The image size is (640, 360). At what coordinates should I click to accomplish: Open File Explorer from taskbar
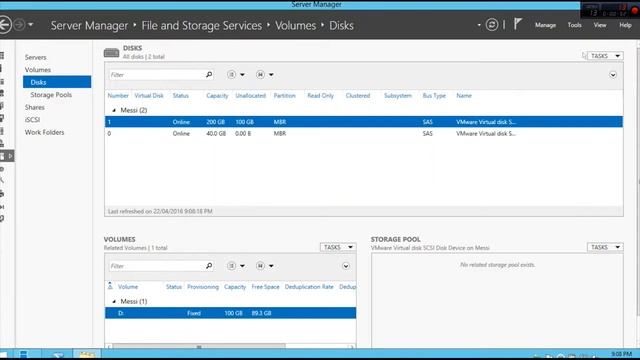pyautogui.click(x=87, y=354)
